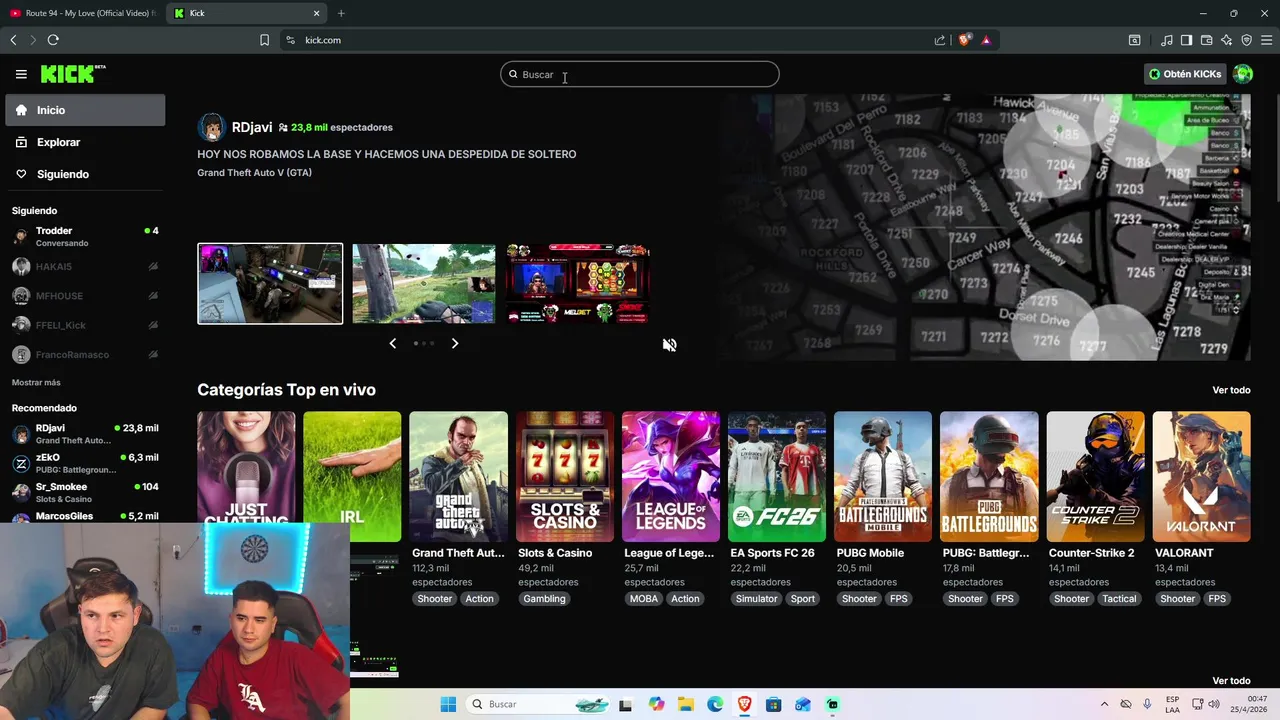Open the Grand Theft Auto category cover
This screenshot has height=720, width=1280.
click(458, 477)
